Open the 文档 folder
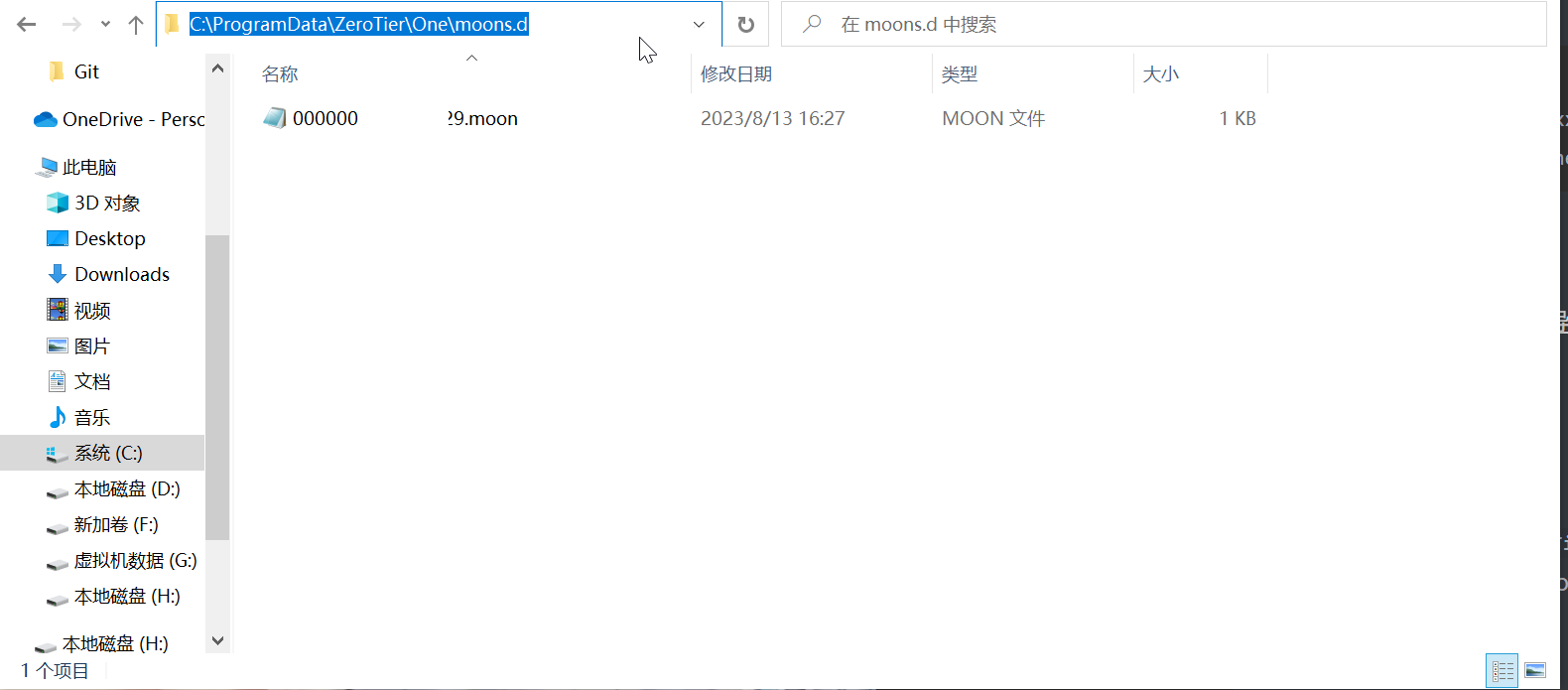This screenshot has width=1568, height=690. coord(78,381)
